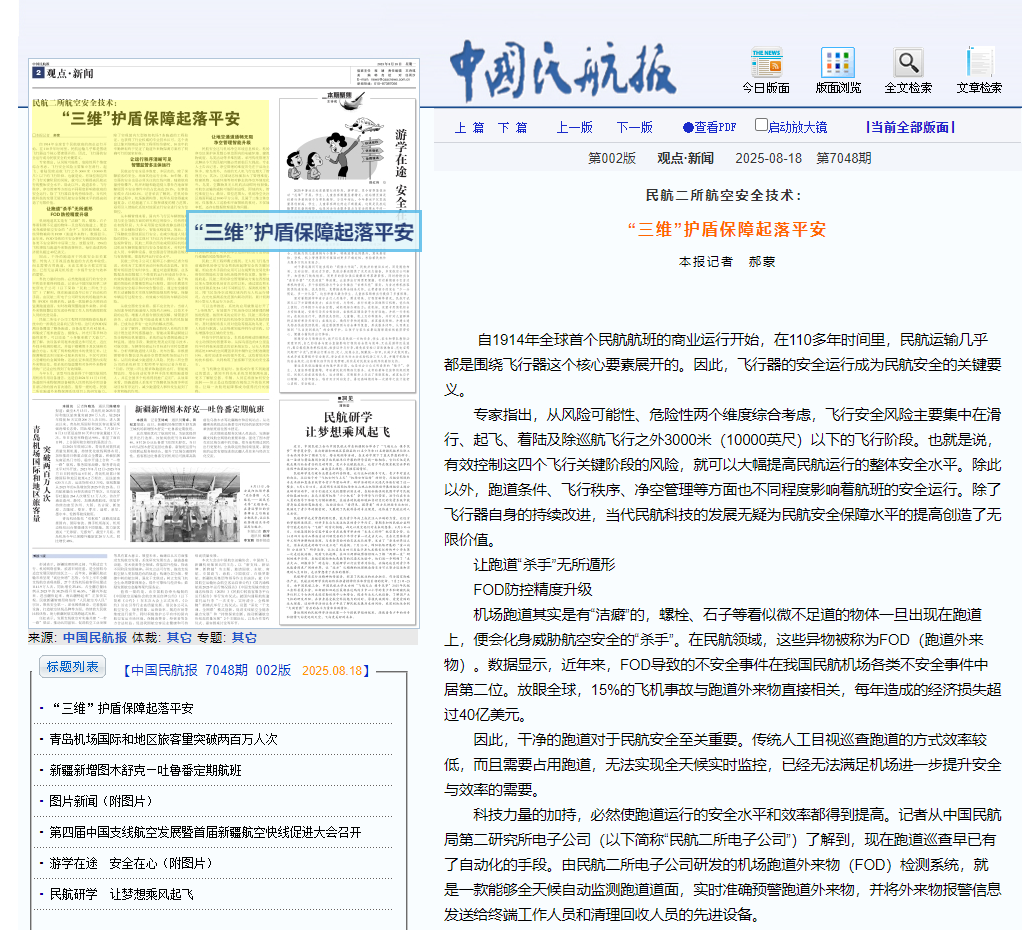
Task: Go to next page 下一版
Action: point(635,127)
